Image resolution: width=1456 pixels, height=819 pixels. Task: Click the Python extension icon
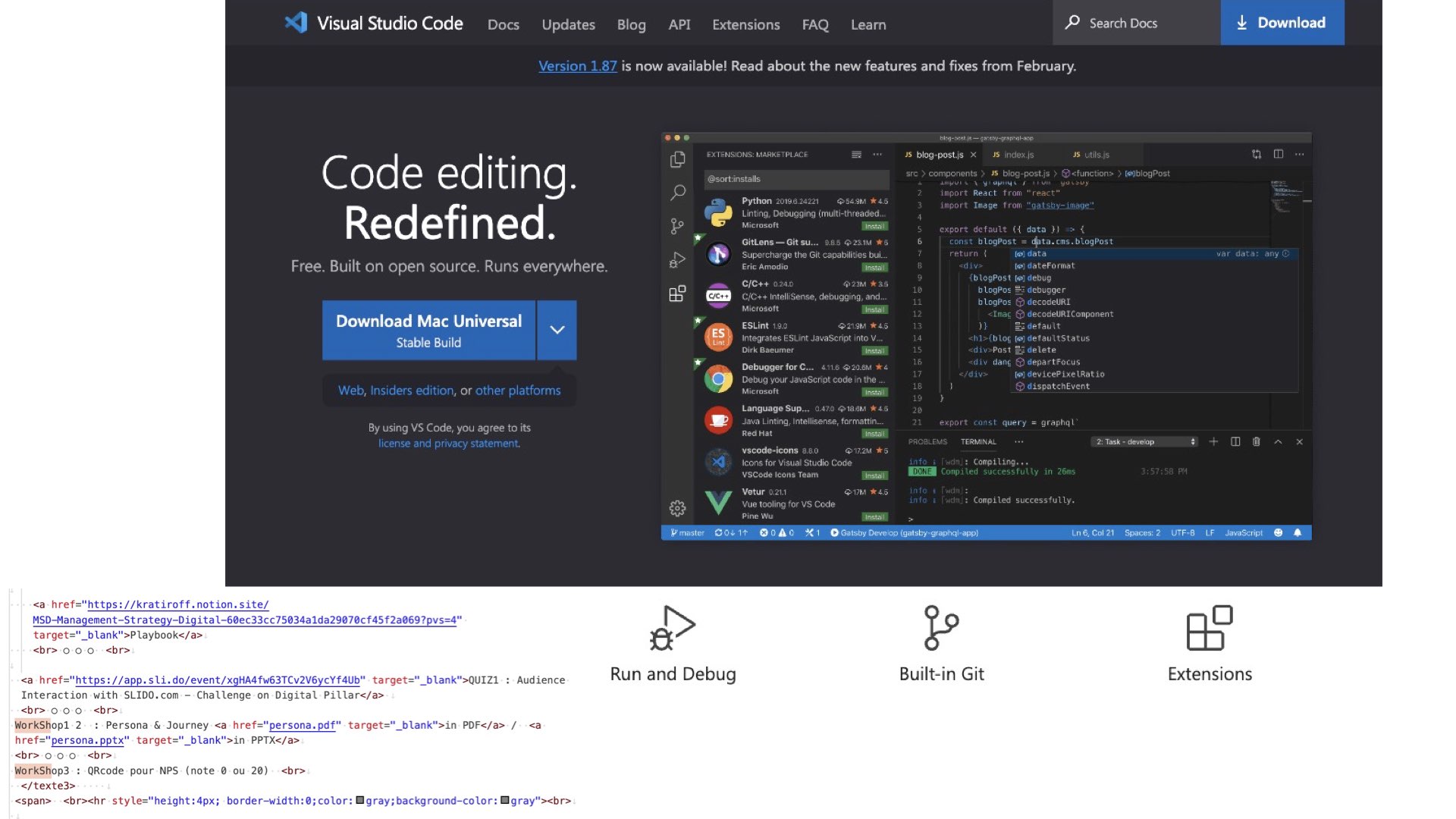point(718,212)
